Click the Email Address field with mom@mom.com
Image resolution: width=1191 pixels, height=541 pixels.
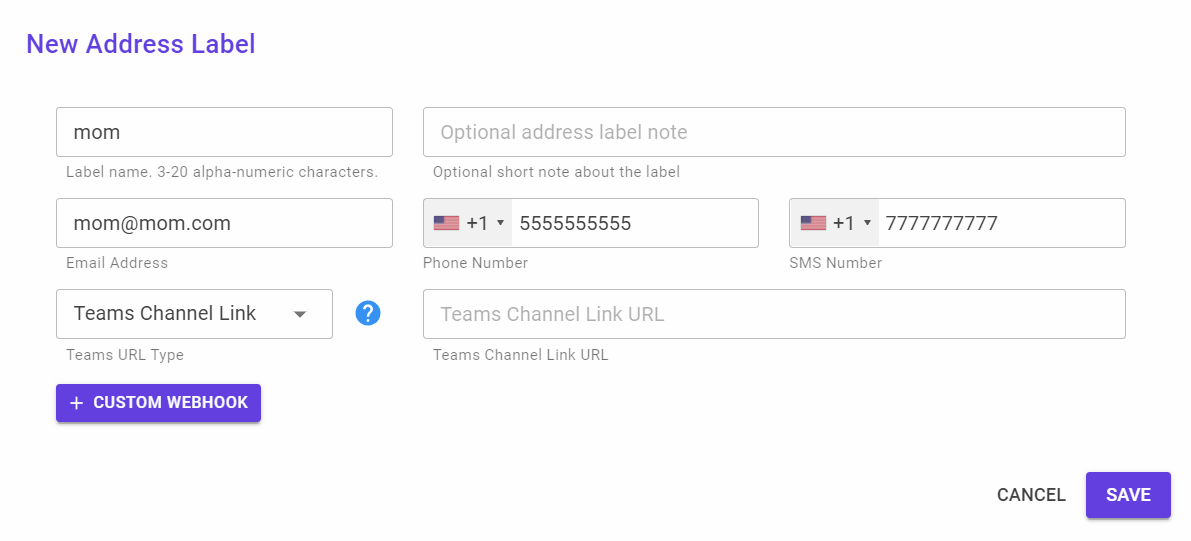224,223
